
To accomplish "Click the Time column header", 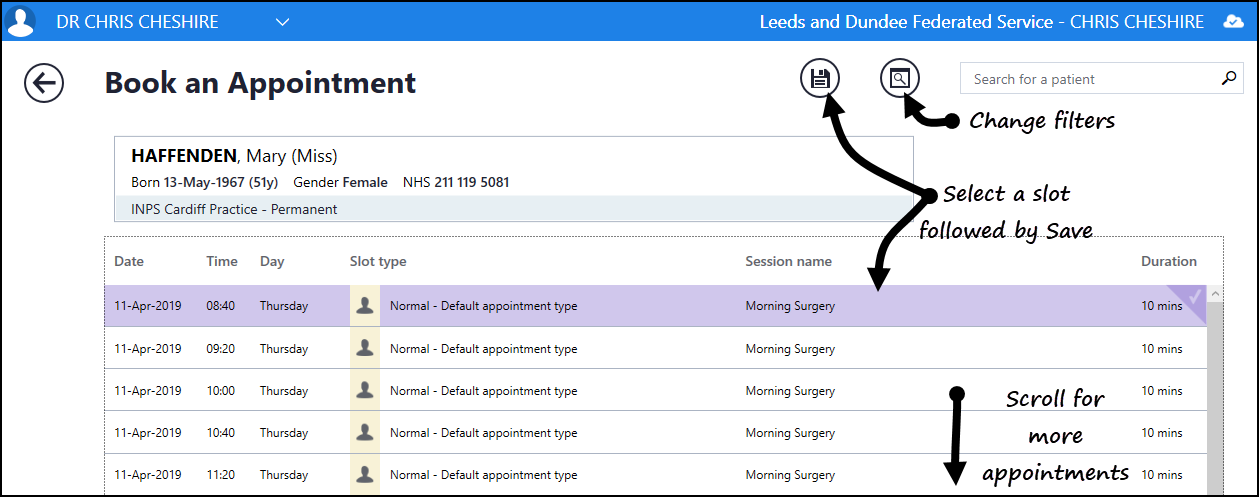I will coord(222,262).
